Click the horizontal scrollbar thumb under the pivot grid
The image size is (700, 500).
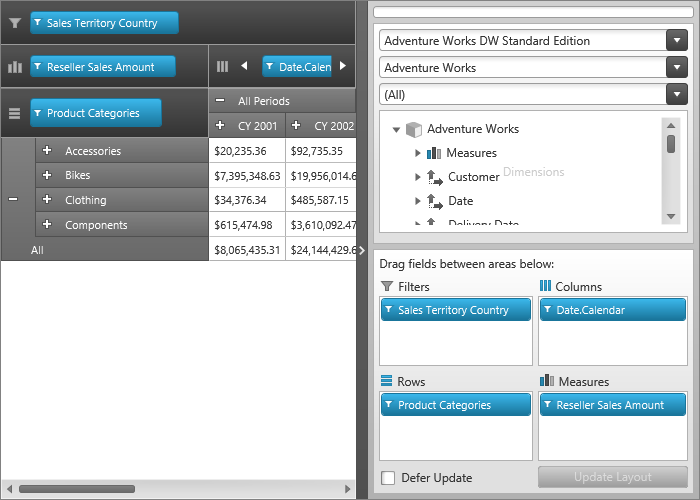tap(77, 489)
